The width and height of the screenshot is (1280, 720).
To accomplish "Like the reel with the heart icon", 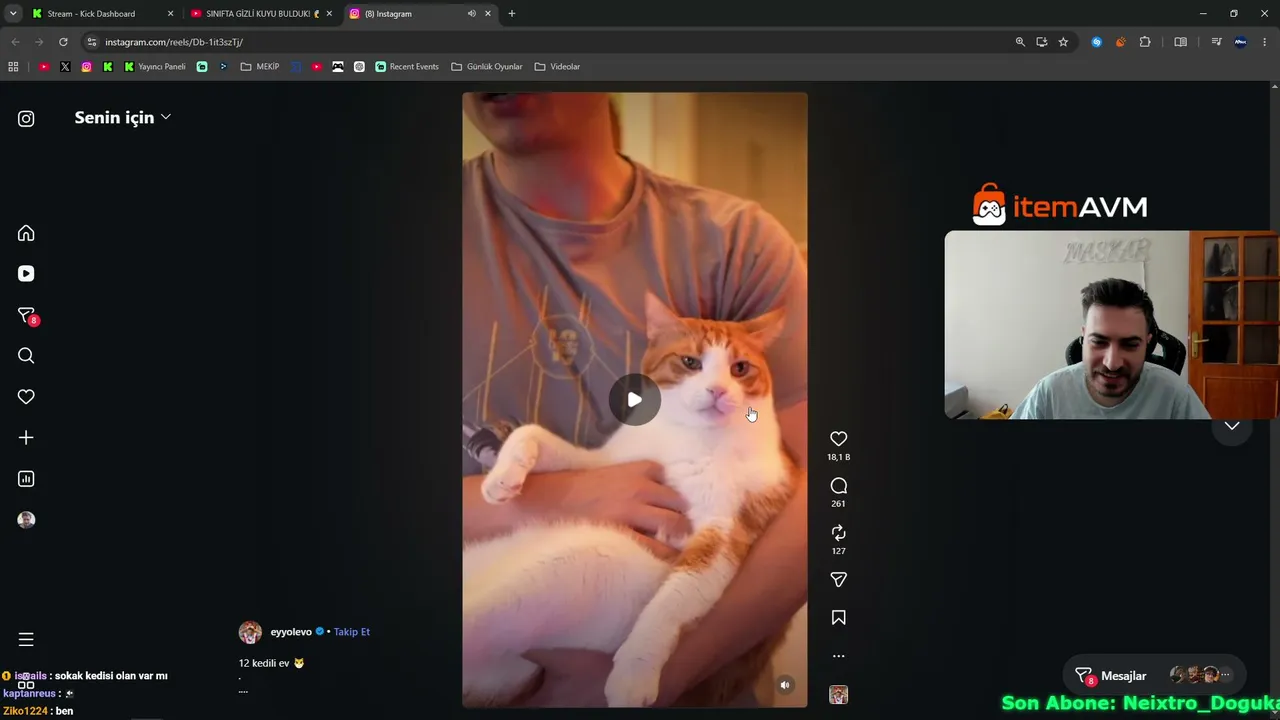I will [838, 439].
